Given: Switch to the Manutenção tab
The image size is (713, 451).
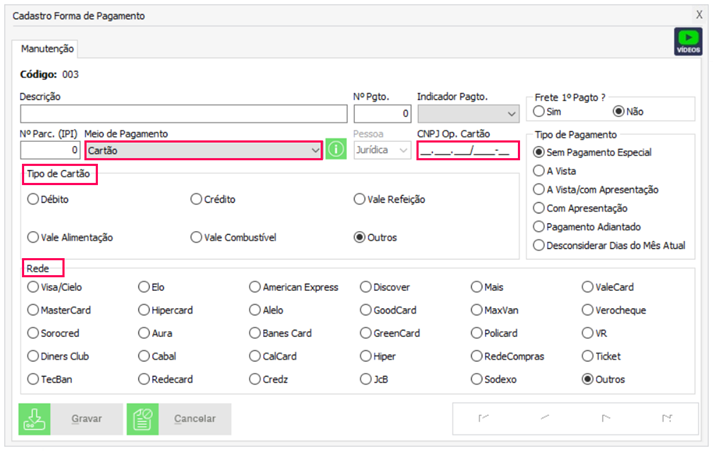Looking at the screenshot, I should (47, 48).
